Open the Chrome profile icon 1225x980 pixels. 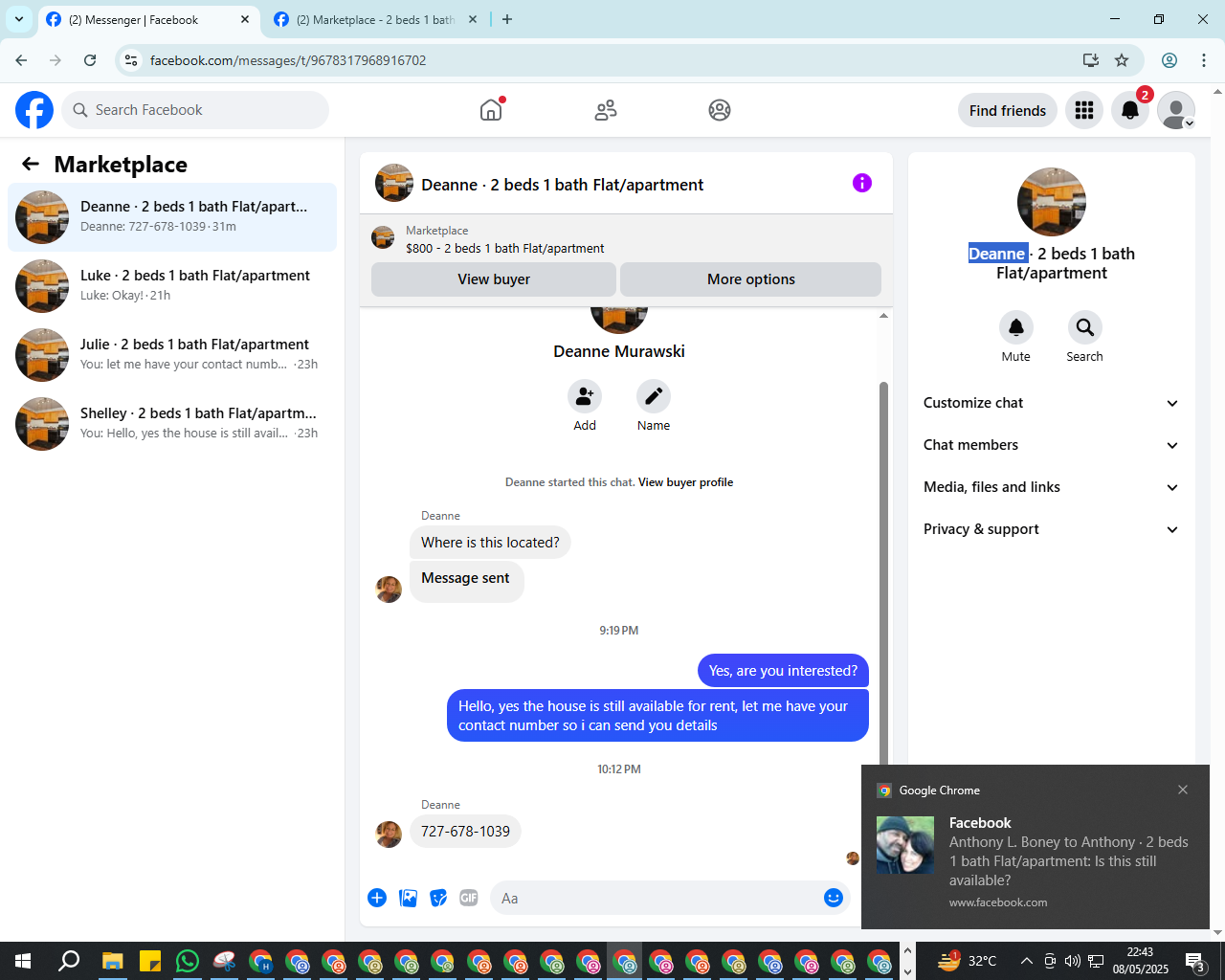point(1169,60)
